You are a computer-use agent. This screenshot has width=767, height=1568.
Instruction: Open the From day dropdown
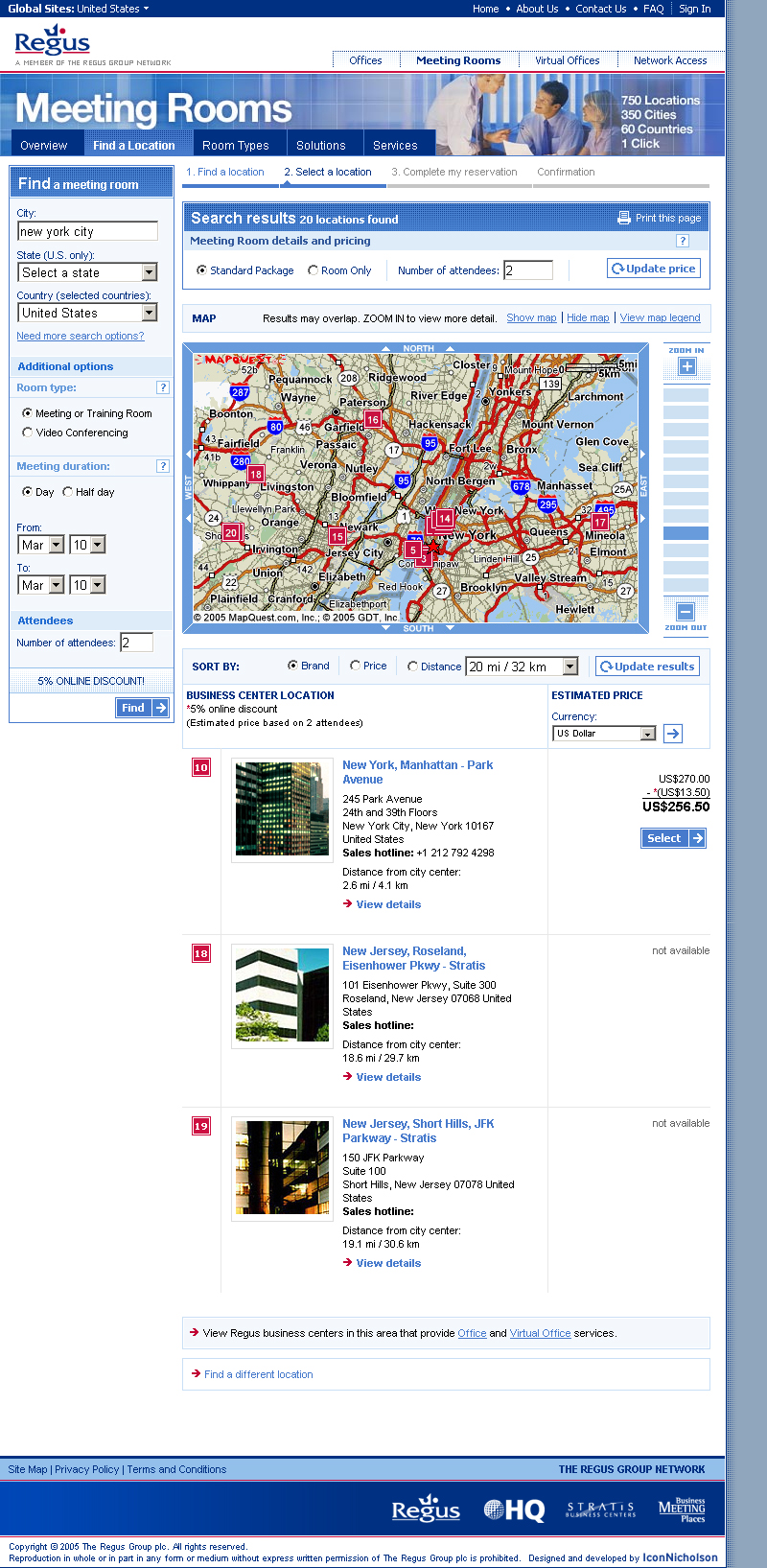(87, 545)
